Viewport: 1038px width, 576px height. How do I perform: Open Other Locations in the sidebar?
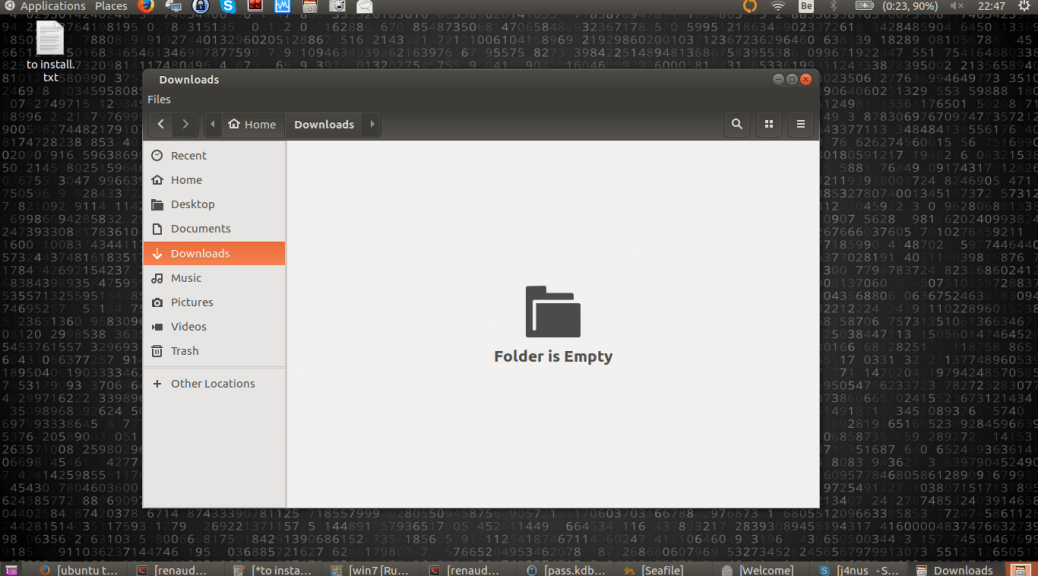[214, 384]
